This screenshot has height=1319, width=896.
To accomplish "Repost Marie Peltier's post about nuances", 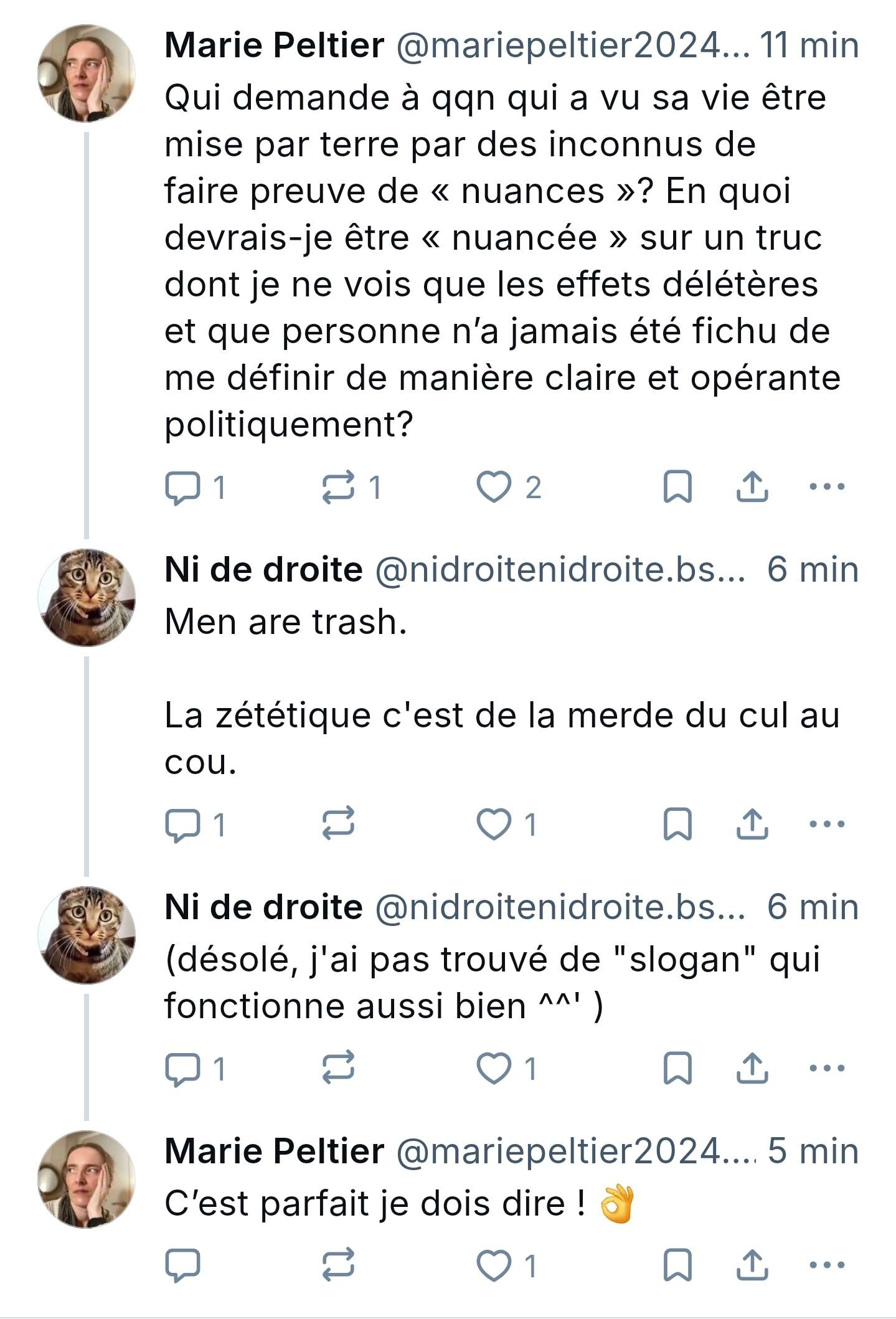I will click(338, 487).
